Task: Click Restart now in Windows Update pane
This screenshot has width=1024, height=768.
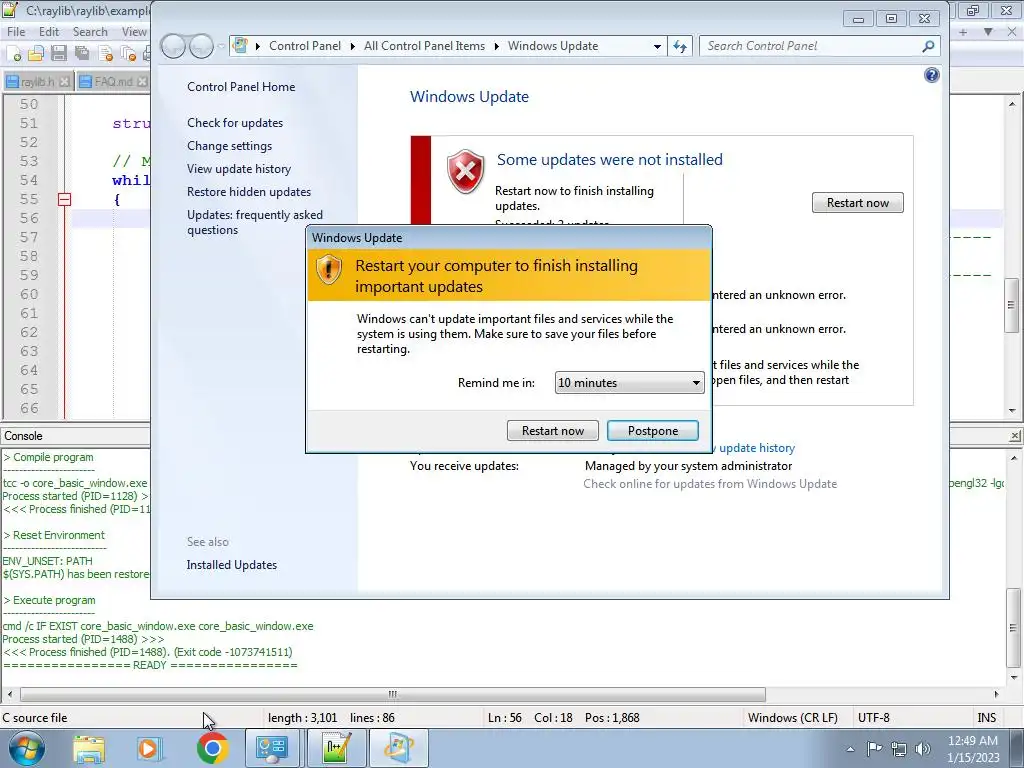Action: point(857,202)
